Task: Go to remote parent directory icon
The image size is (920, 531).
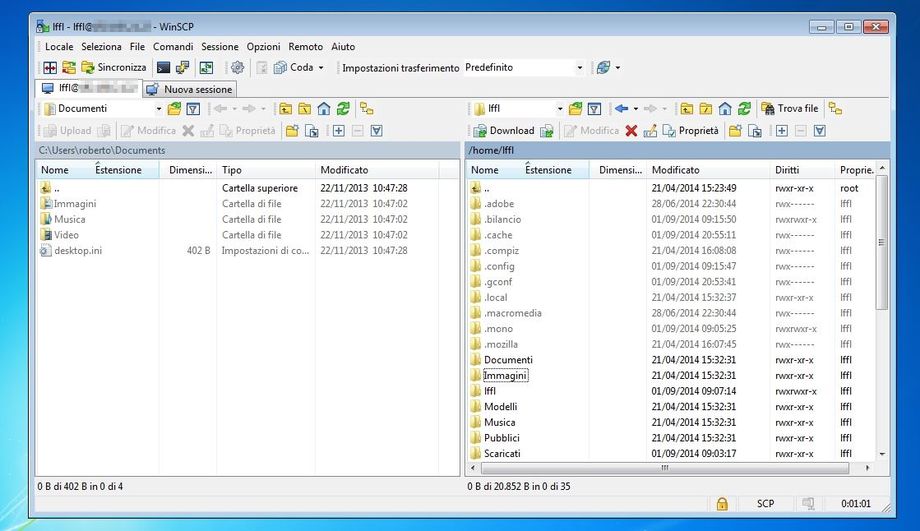Action: (687, 109)
